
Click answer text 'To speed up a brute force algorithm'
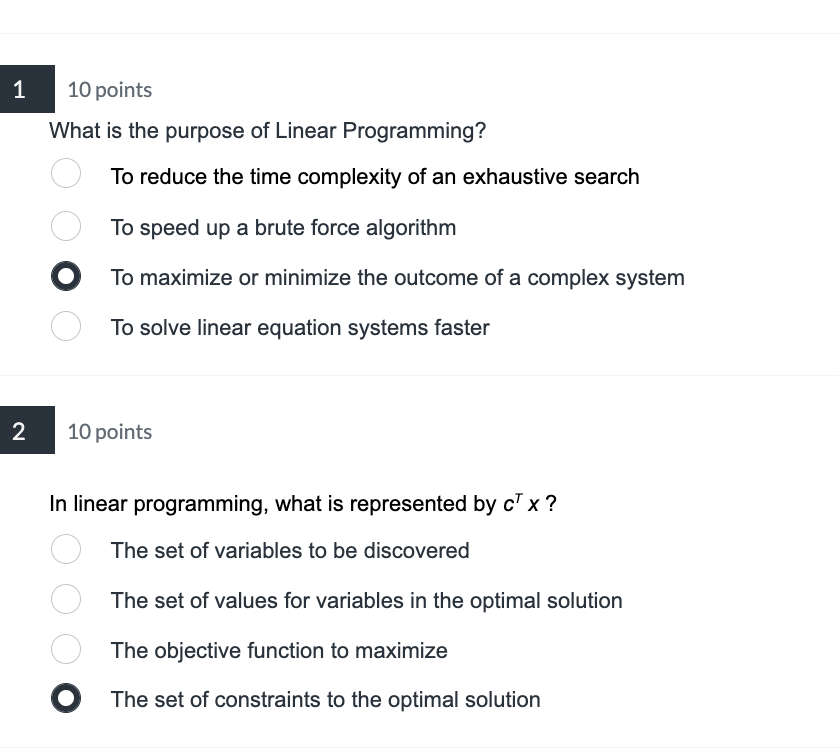pyautogui.click(x=284, y=228)
